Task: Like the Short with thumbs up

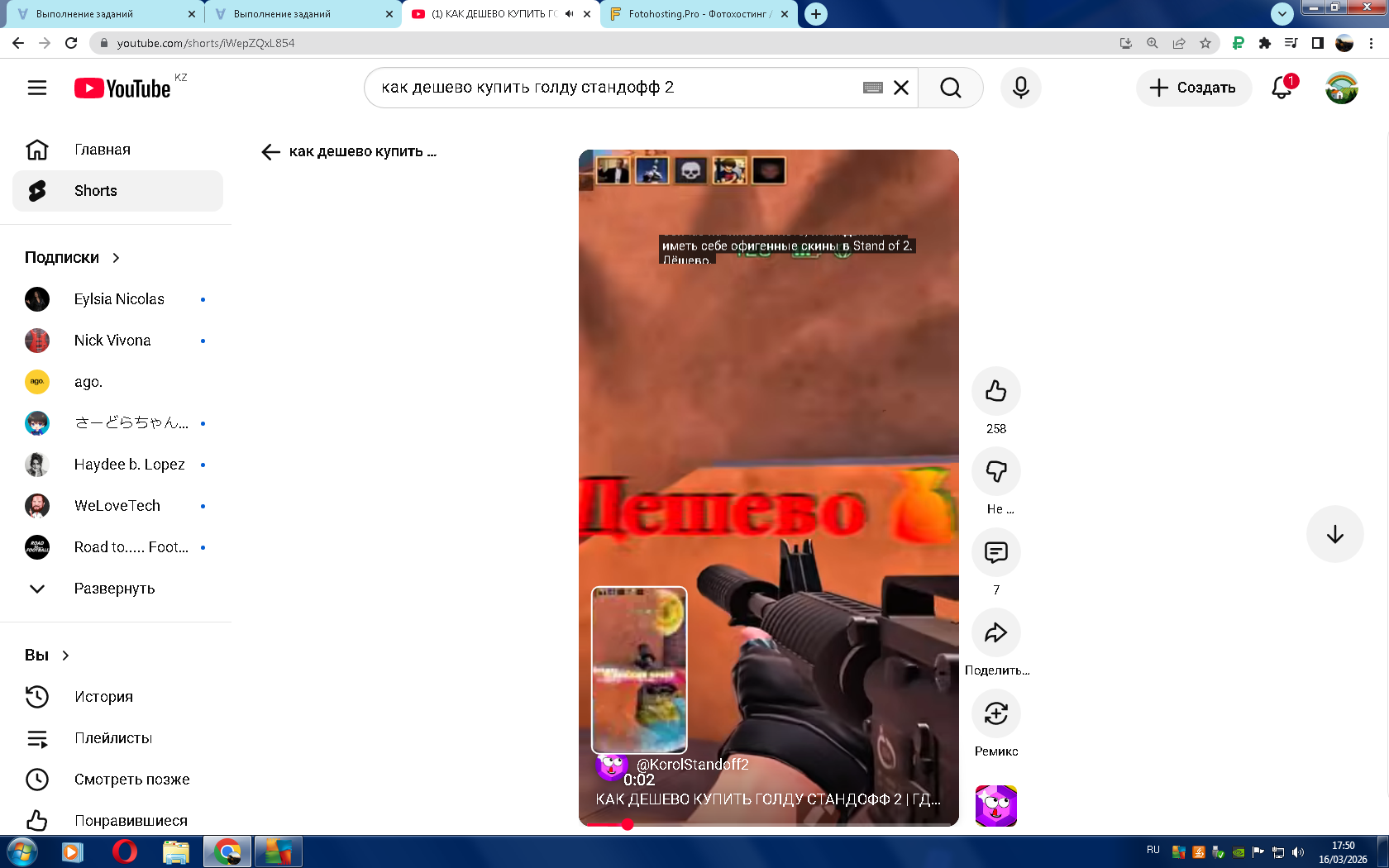Action: click(x=996, y=391)
